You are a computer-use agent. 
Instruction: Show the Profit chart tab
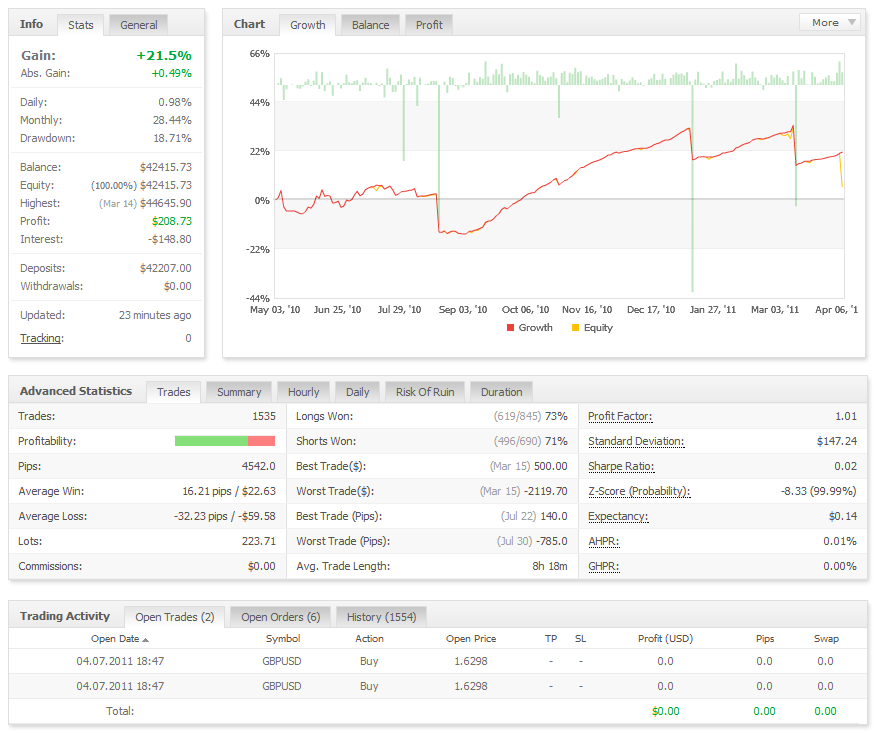click(429, 25)
